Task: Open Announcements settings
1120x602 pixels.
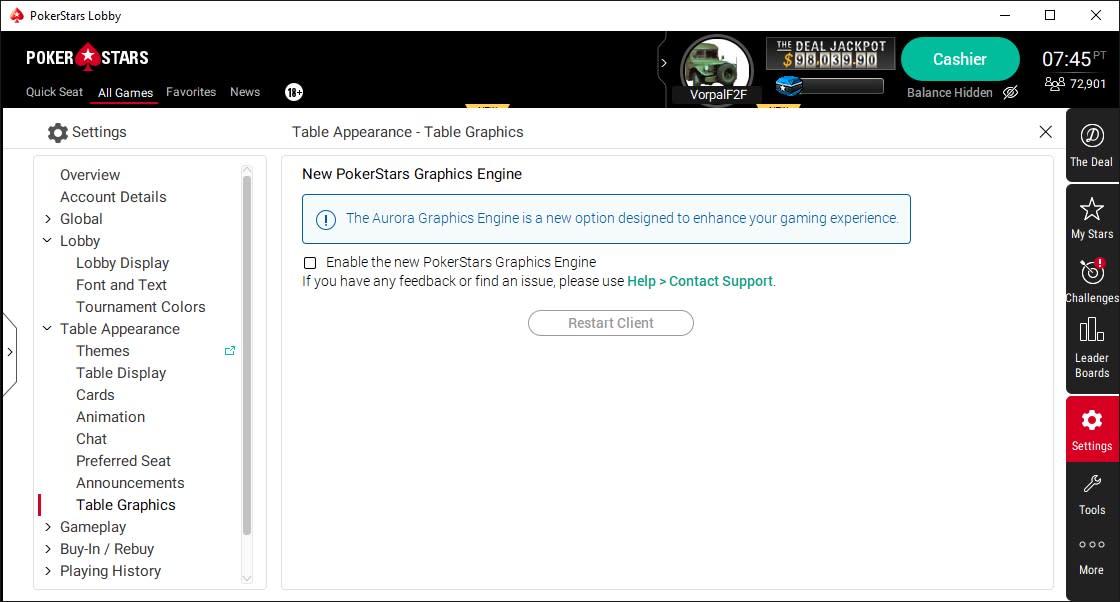Action: [130, 483]
